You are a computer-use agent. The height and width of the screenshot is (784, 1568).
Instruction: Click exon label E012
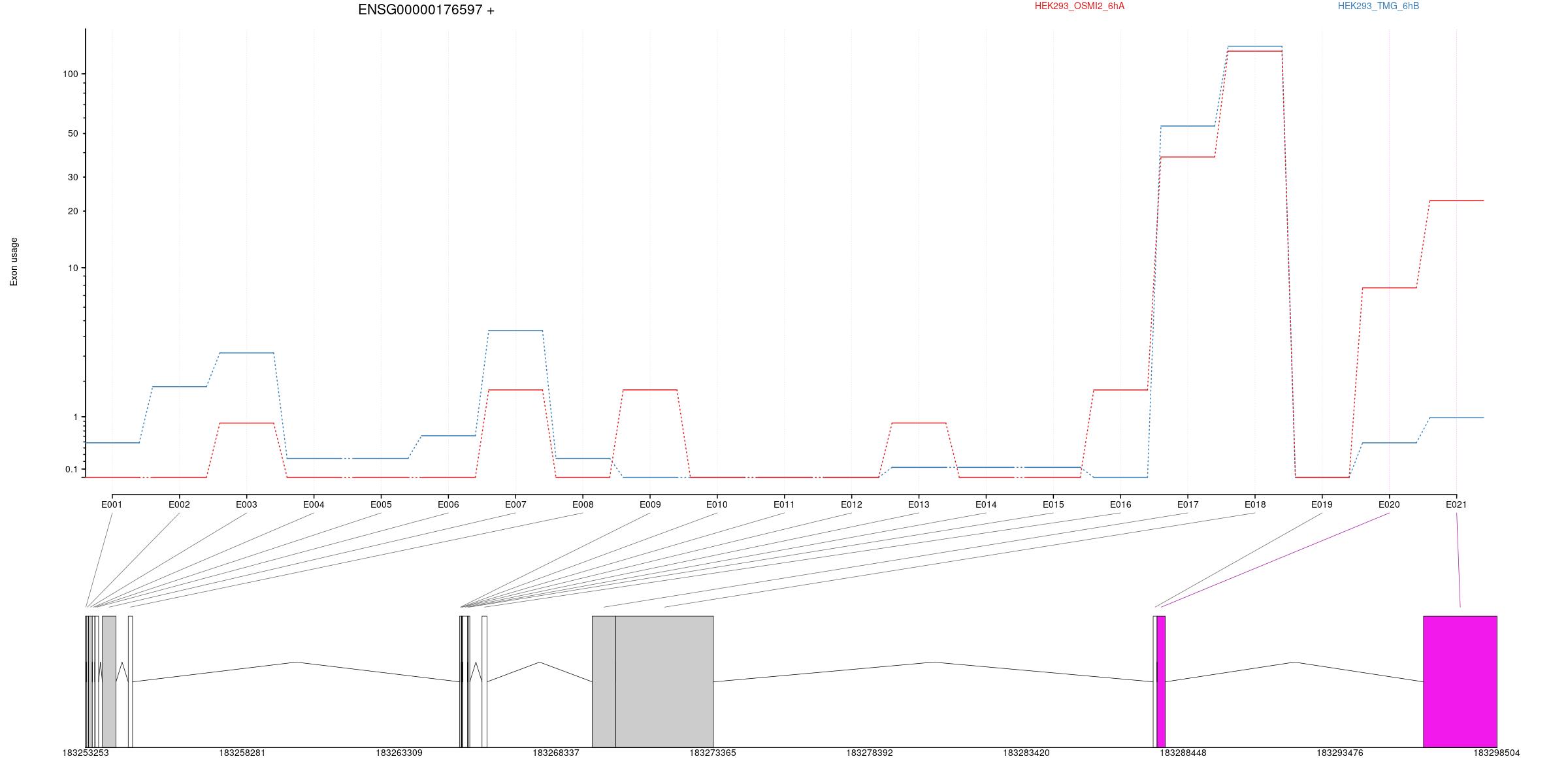[851, 504]
